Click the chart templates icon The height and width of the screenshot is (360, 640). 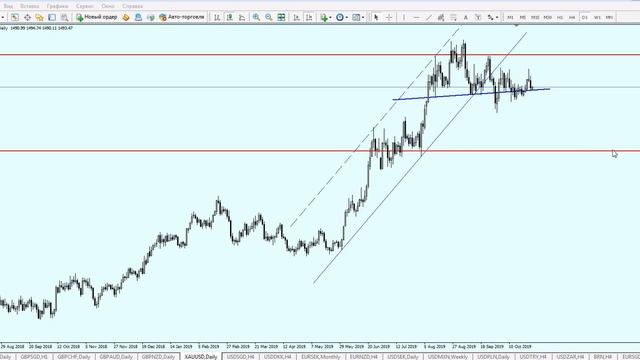[x=356, y=17]
